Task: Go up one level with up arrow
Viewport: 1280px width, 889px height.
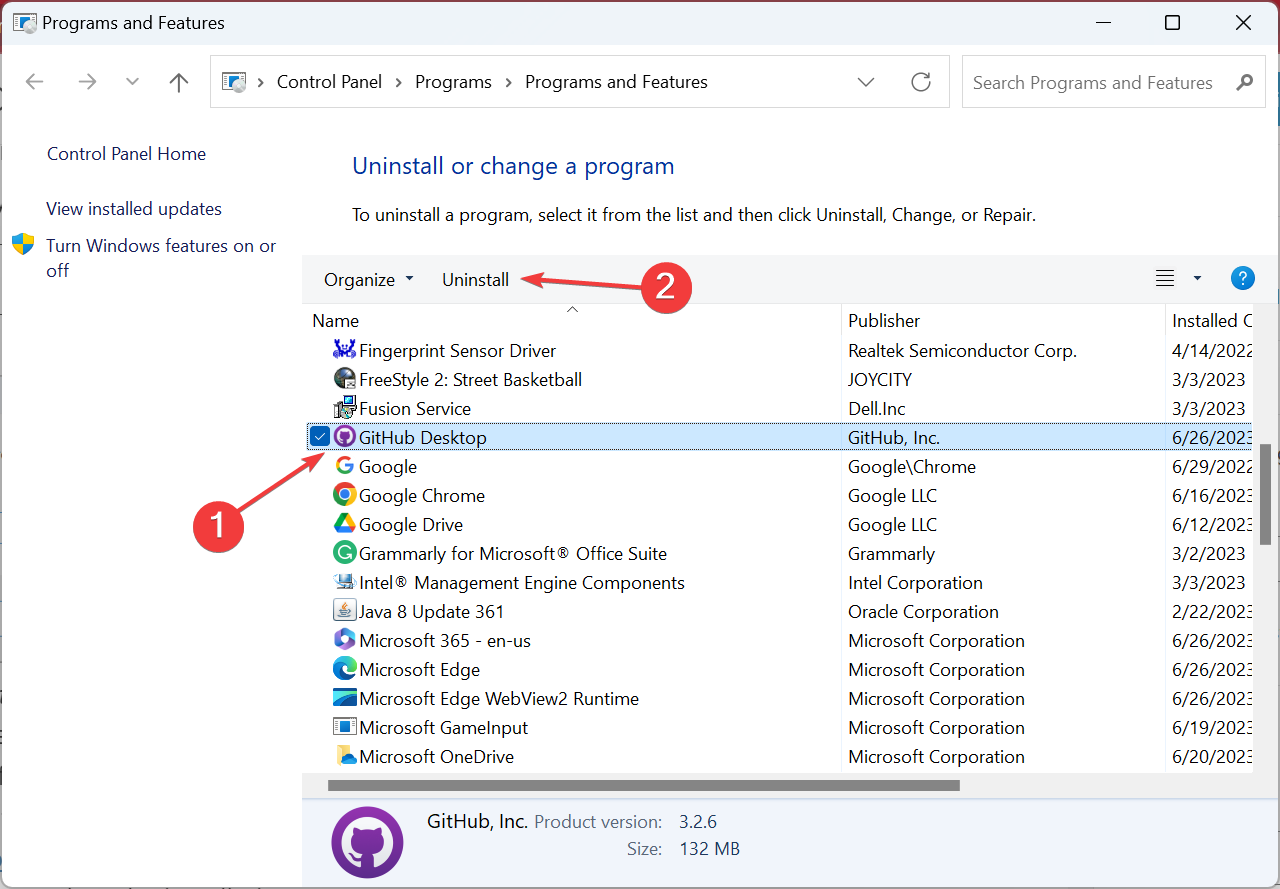Action: [179, 82]
